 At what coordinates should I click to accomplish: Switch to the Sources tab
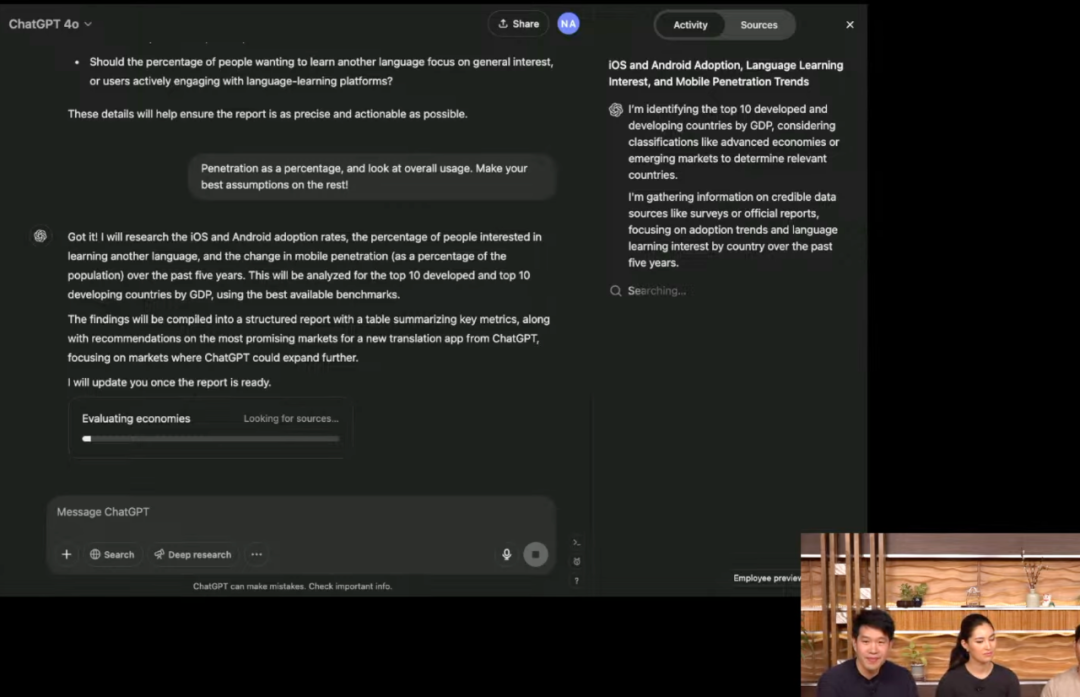(759, 25)
